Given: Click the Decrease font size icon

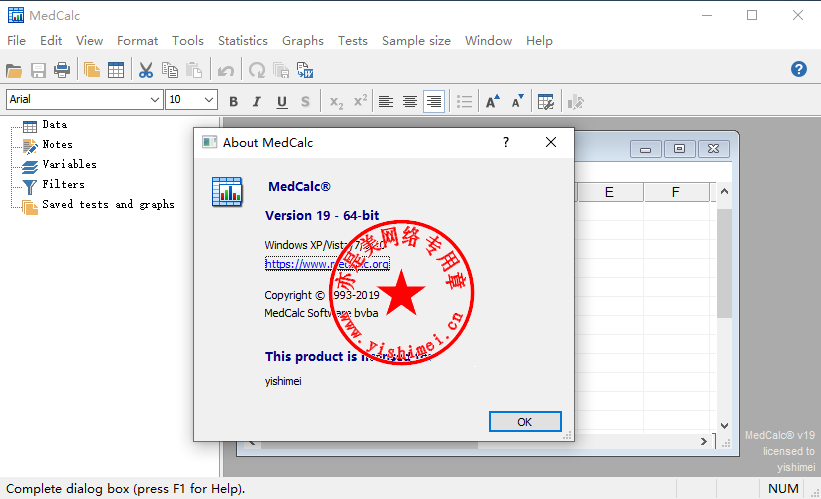Looking at the screenshot, I should pyautogui.click(x=517, y=102).
